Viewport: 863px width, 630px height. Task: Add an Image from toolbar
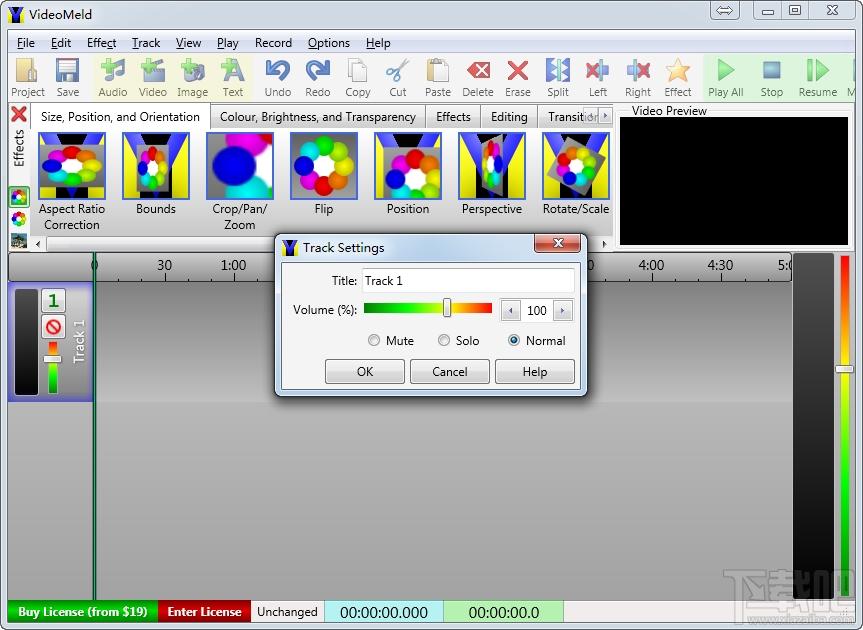pos(192,78)
